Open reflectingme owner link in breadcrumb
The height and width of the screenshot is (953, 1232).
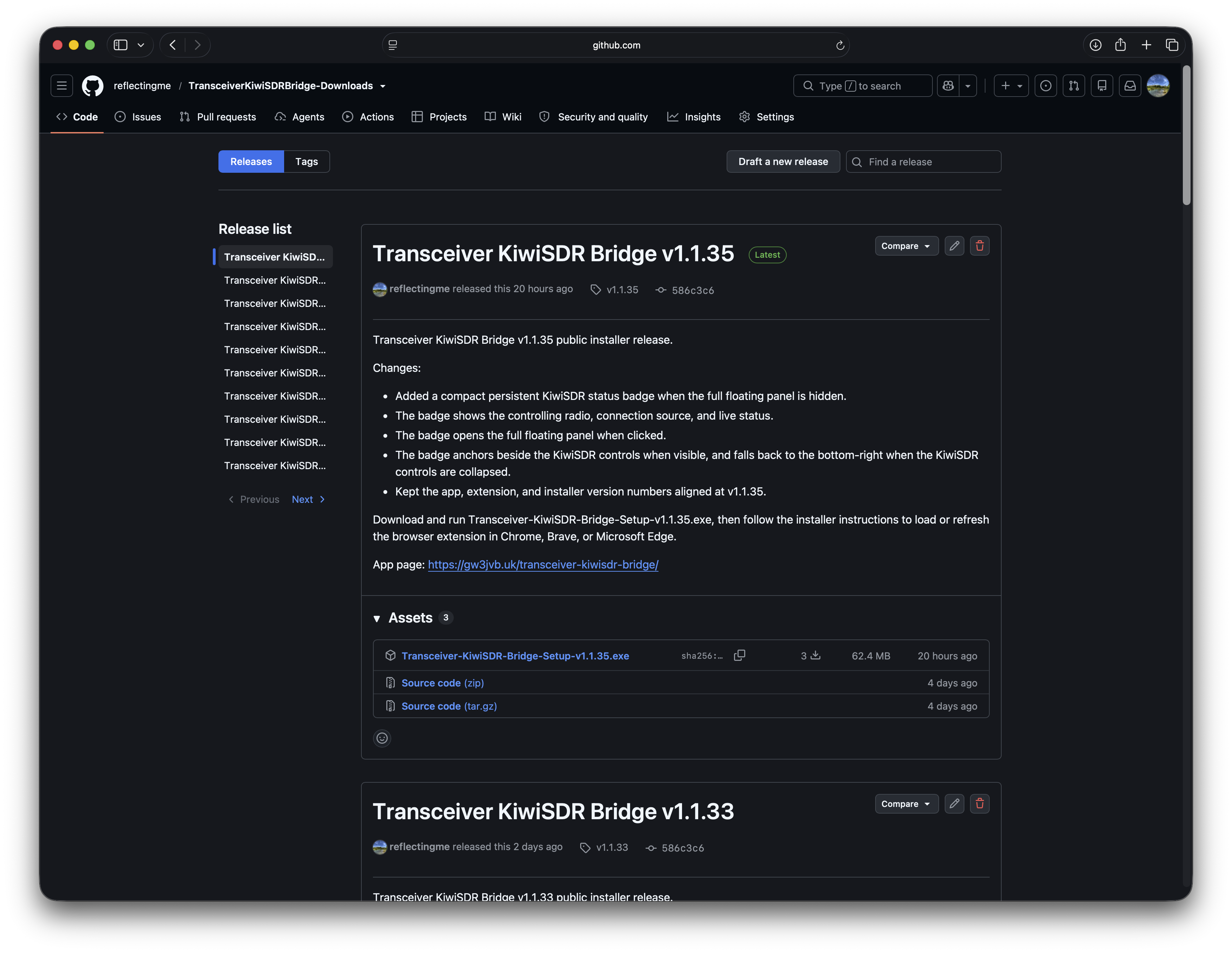[142, 86]
